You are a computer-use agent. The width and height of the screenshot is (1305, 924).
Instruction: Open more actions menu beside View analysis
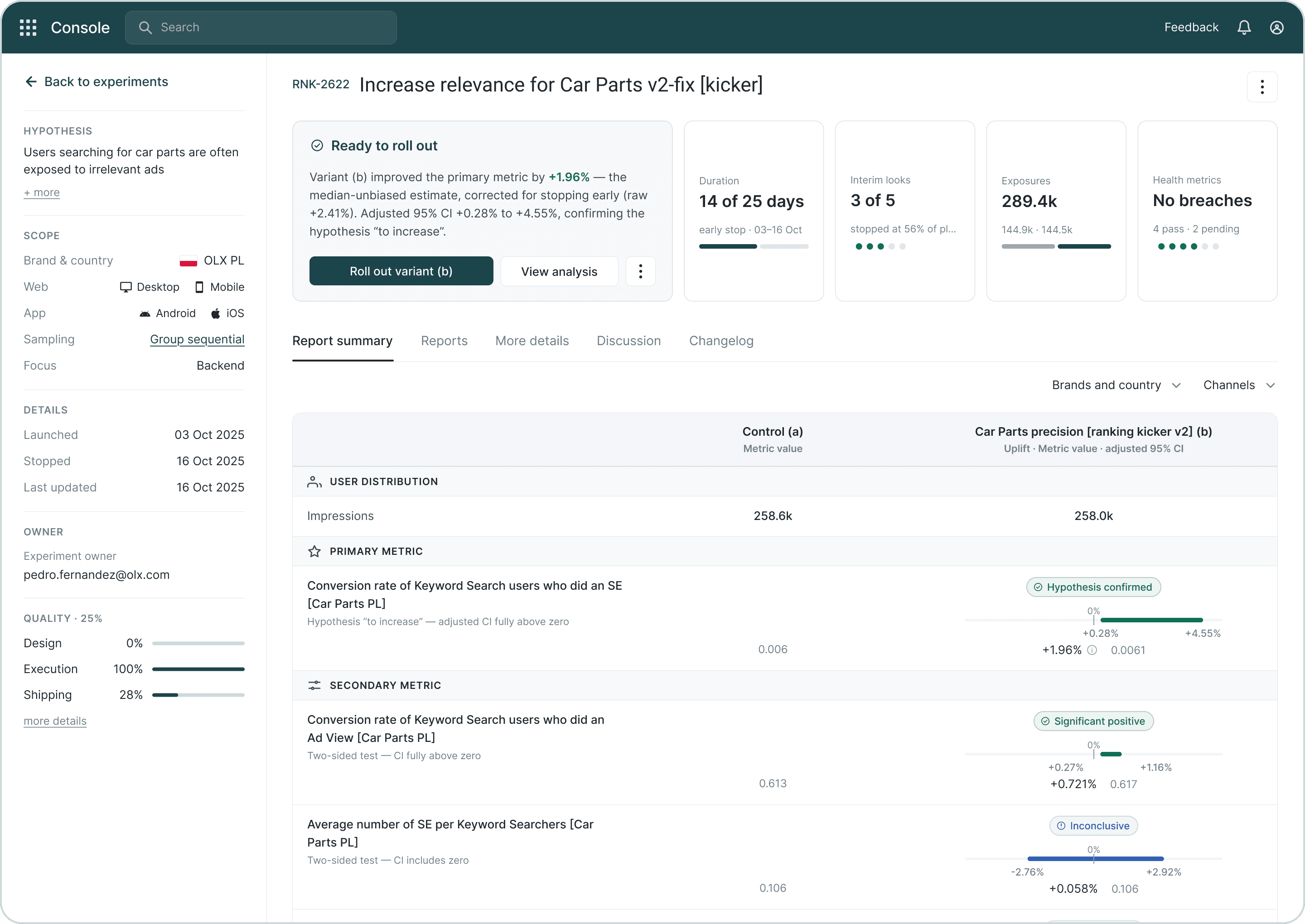(x=640, y=271)
